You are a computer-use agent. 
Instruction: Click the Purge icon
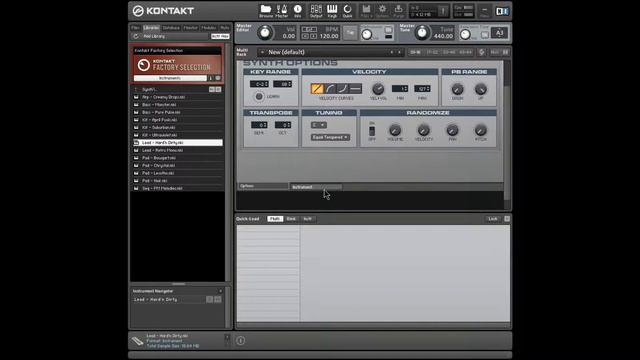coord(398,11)
